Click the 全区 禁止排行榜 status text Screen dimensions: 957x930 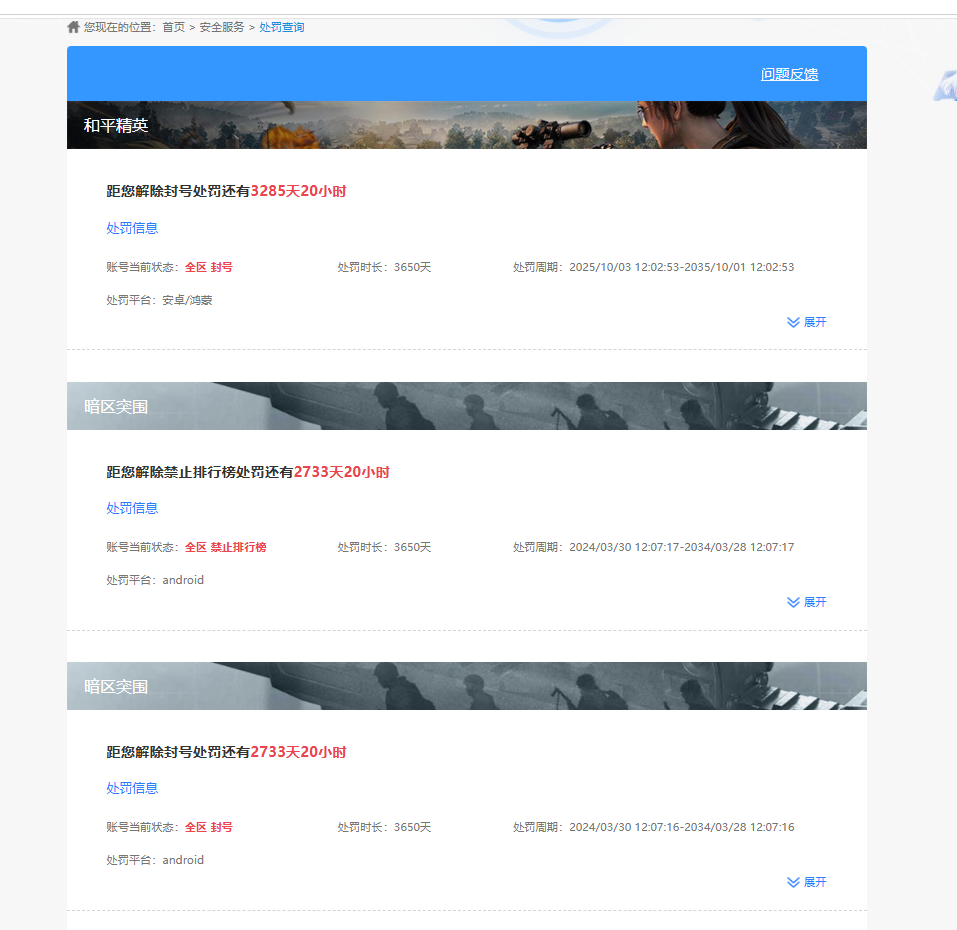click(226, 547)
